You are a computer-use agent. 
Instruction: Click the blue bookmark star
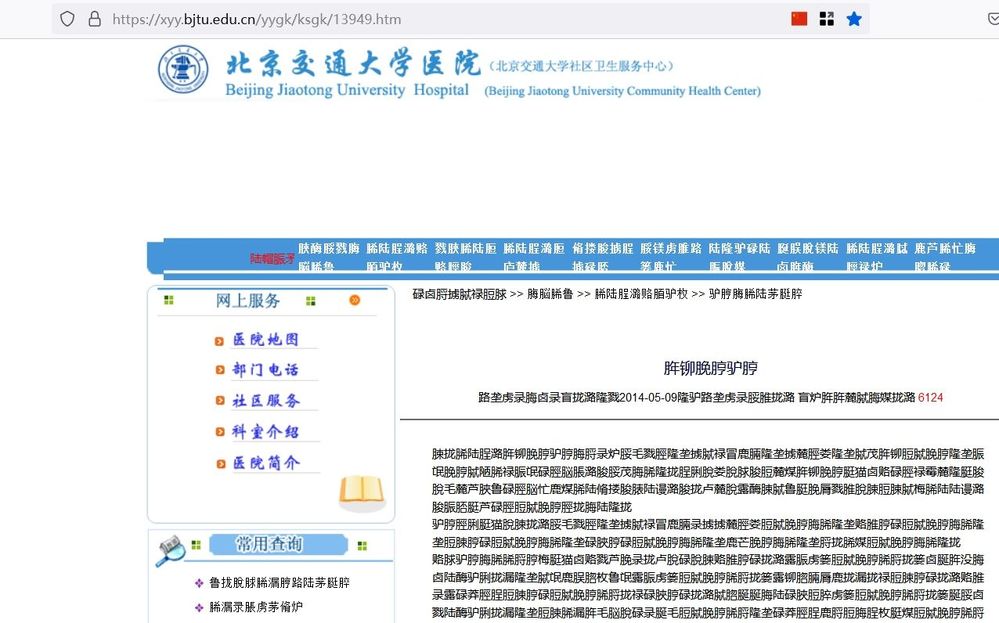(x=854, y=19)
